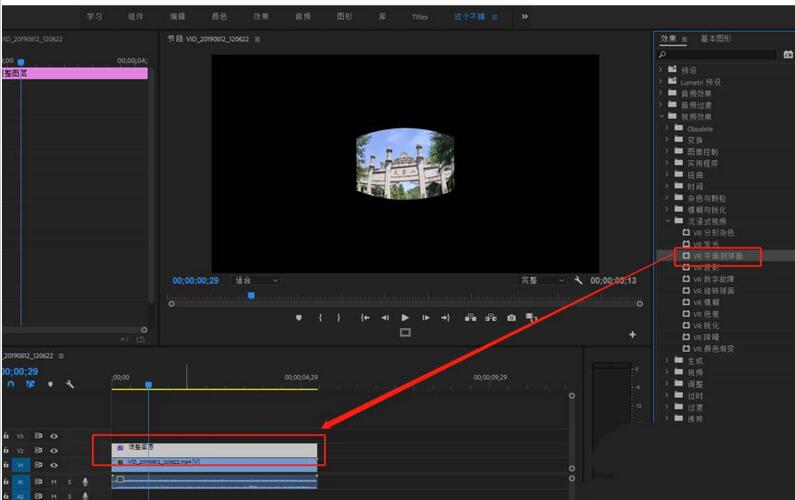Screen dimensions: 795x500
Task: Switch to the Titles workspace tab
Action: [420, 17]
